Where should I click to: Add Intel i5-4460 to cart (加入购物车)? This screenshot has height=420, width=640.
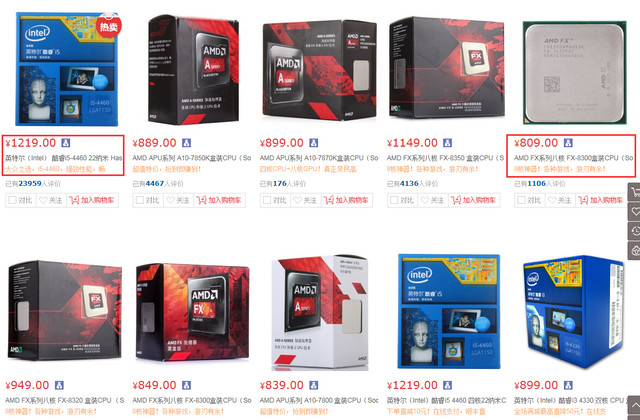pos(93,200)
